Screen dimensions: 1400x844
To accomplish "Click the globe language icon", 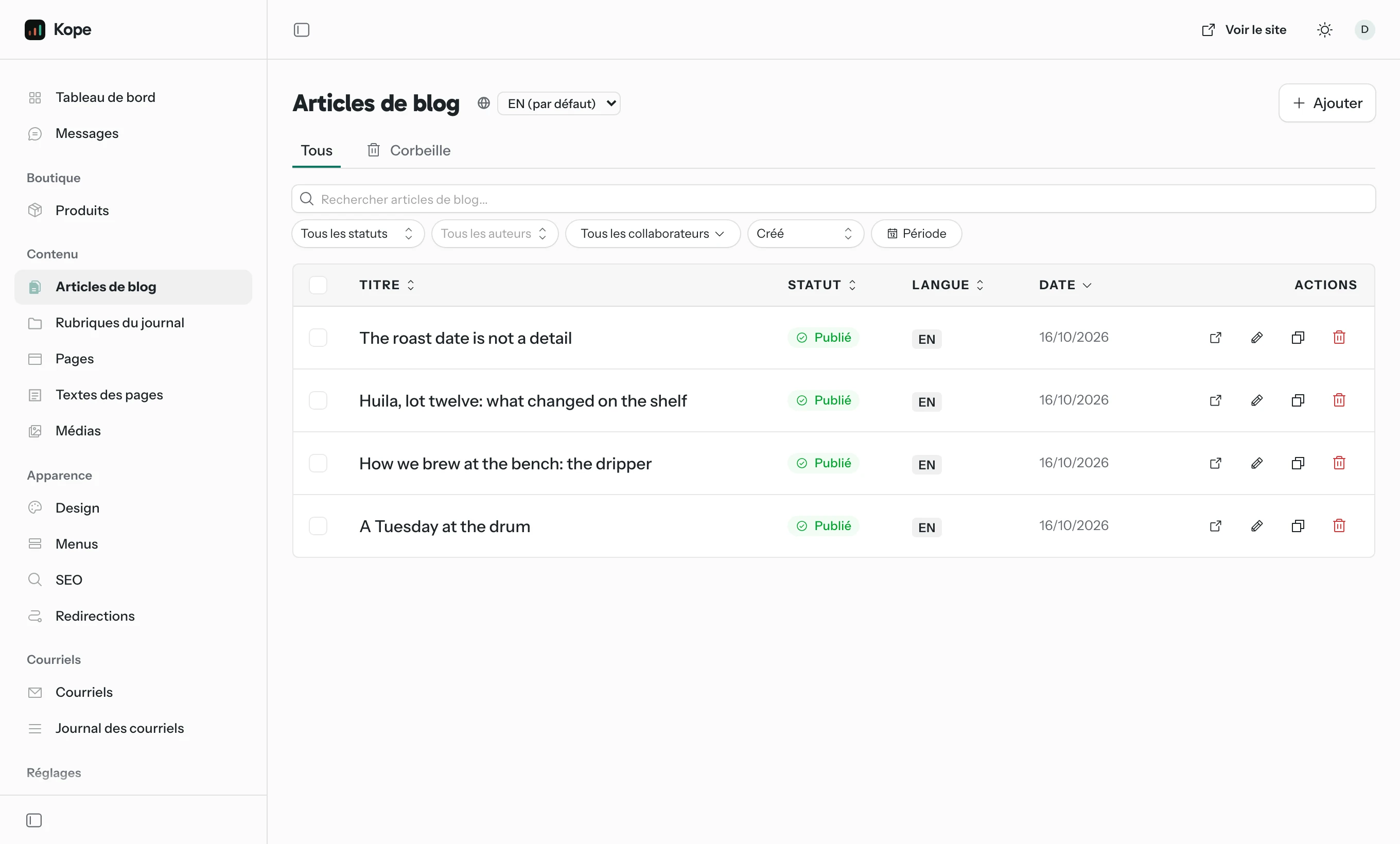I will 483,103.
